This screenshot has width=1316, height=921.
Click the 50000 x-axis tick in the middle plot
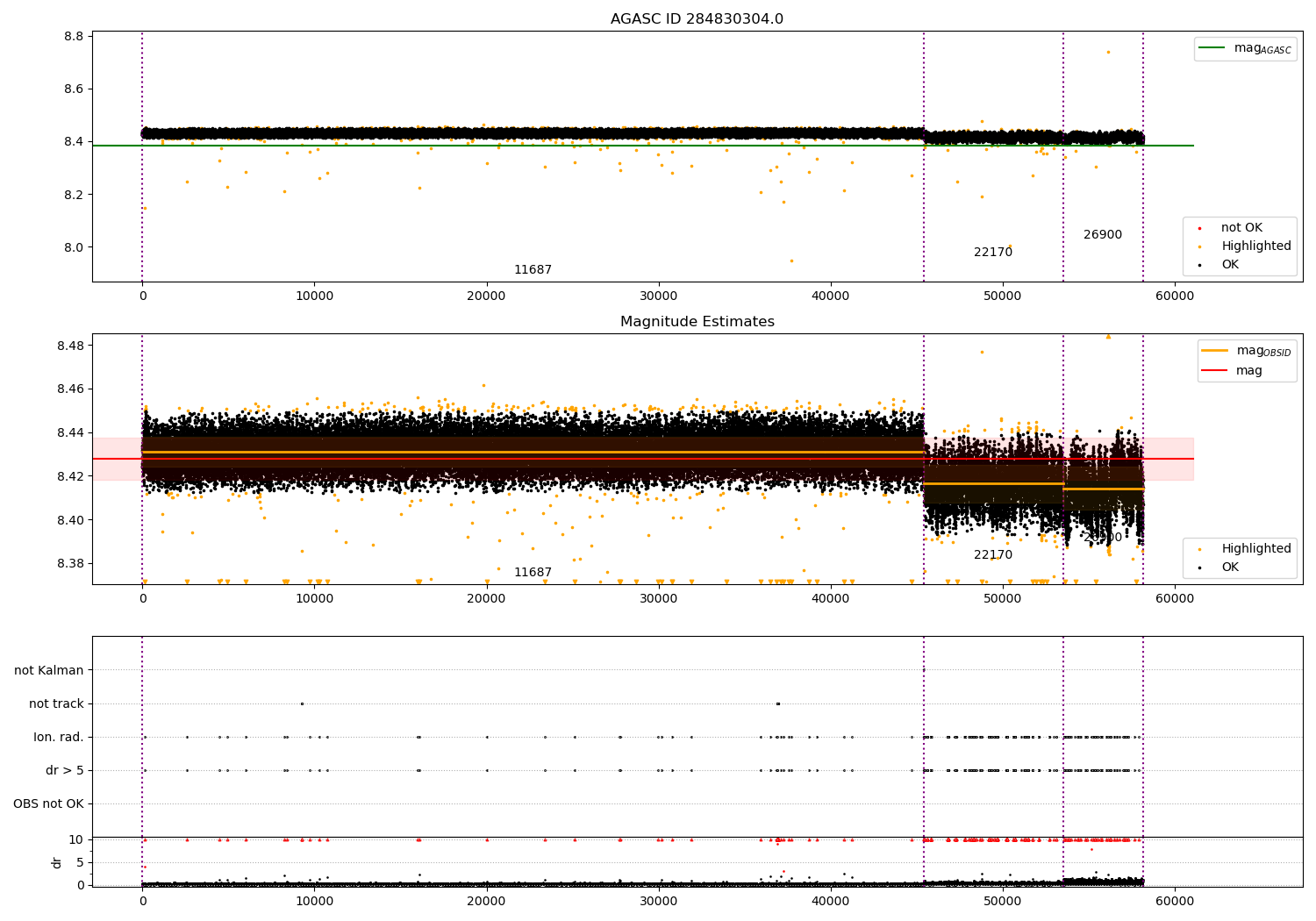point(1002,599)
